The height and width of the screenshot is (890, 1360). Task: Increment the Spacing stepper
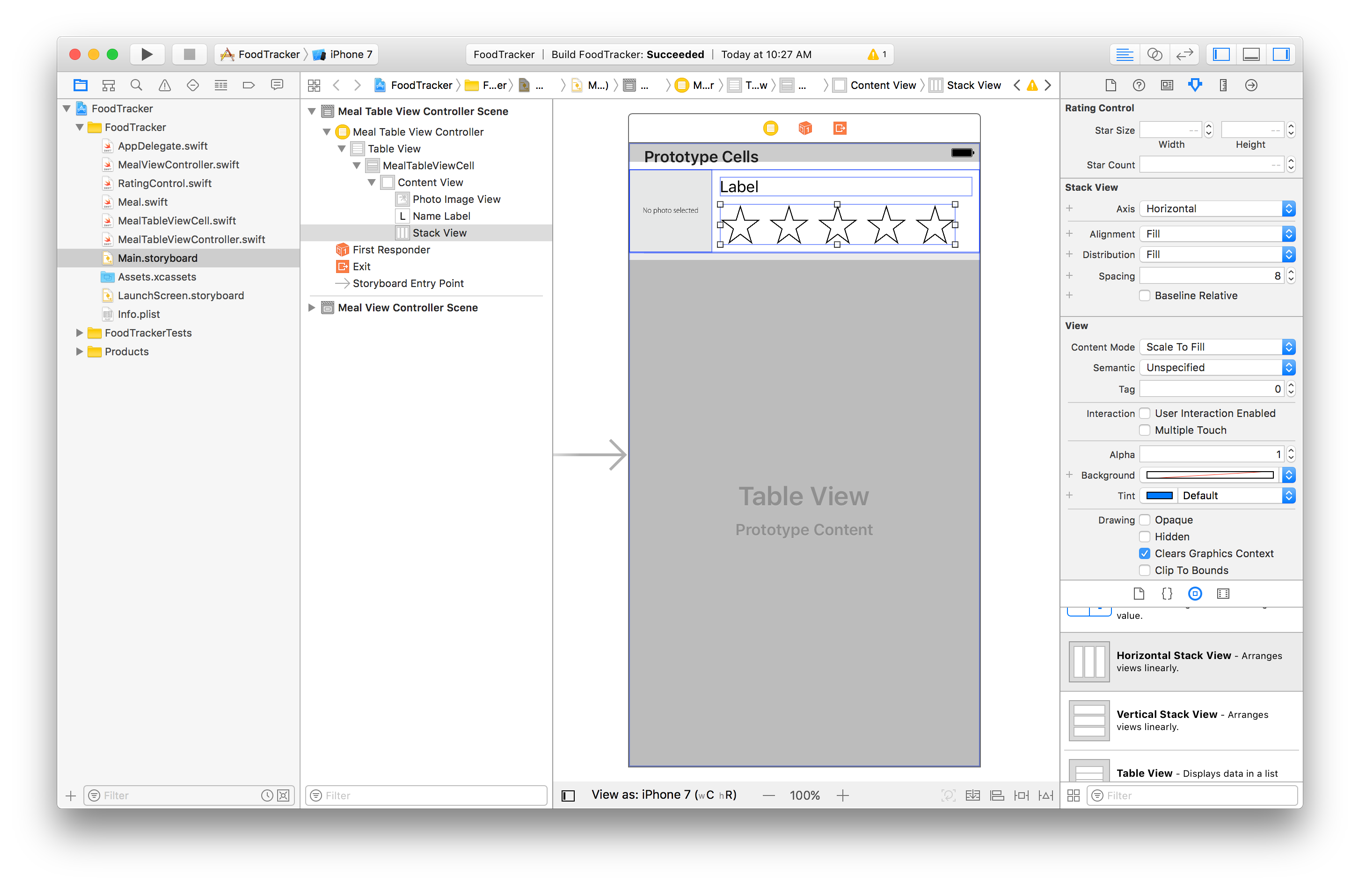coord(1291,271)
